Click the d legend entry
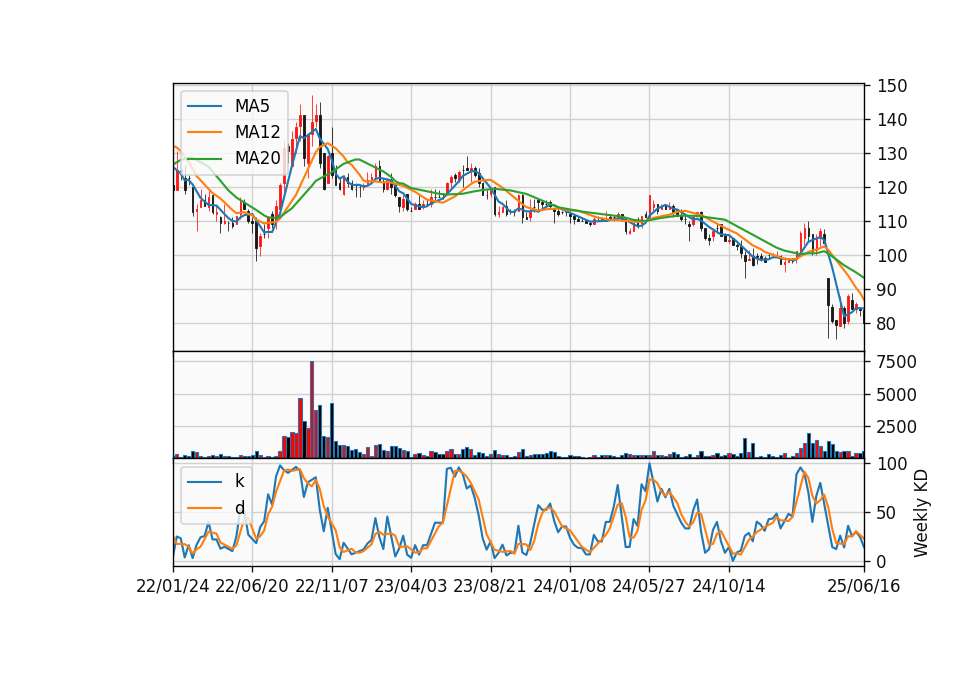Screen dimensions: 960x690 (240, 508)
